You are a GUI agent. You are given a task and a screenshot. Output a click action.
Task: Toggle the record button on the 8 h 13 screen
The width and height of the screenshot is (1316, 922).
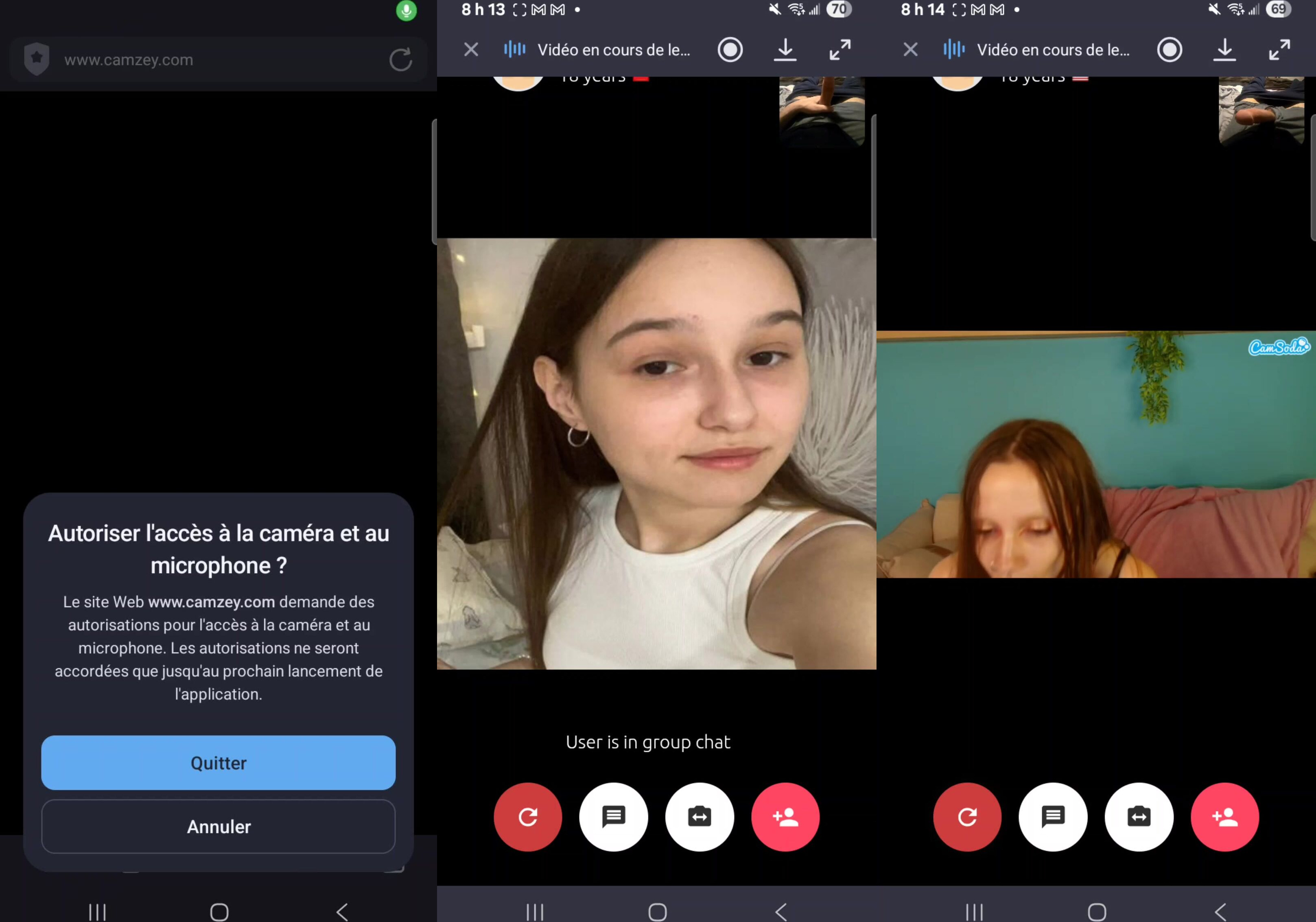(x=730, y=50)
